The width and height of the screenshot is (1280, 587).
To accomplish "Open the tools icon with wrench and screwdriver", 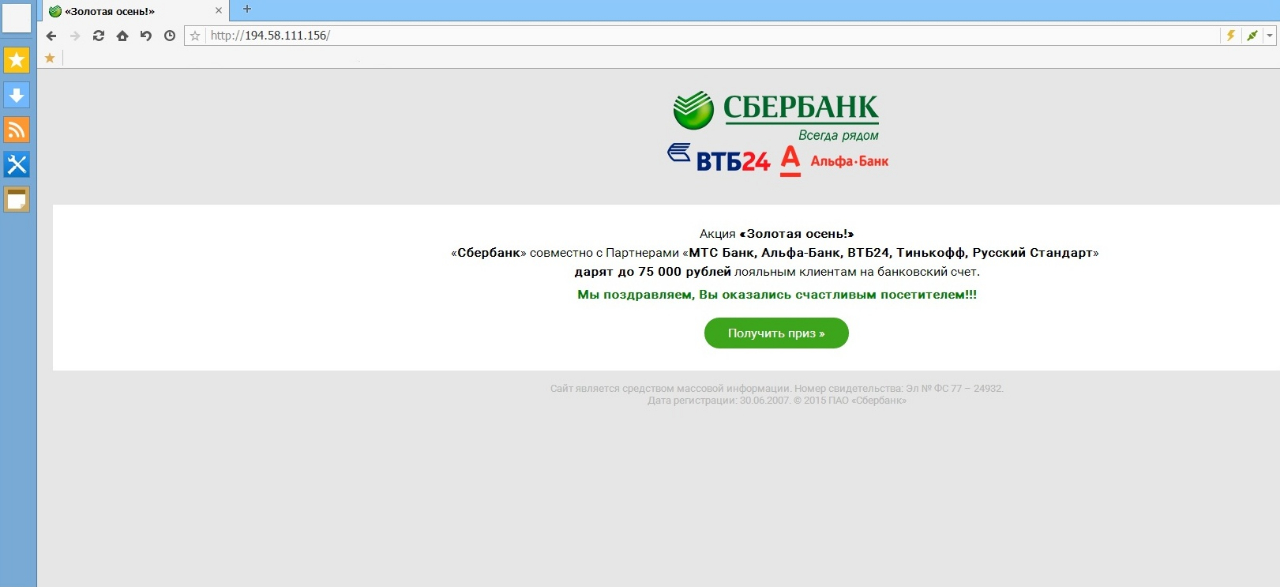I will (17, 165).
